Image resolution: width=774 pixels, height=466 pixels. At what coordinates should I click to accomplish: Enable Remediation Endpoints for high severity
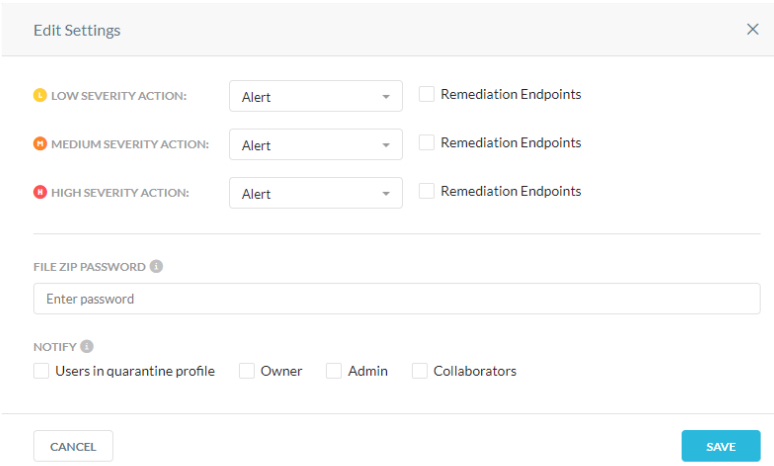426,191
